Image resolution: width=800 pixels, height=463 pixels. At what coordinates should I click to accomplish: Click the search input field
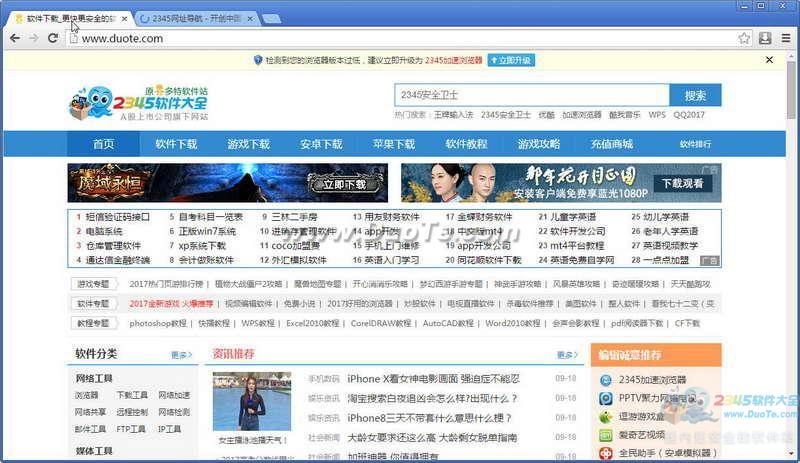(x=531, y=95)
